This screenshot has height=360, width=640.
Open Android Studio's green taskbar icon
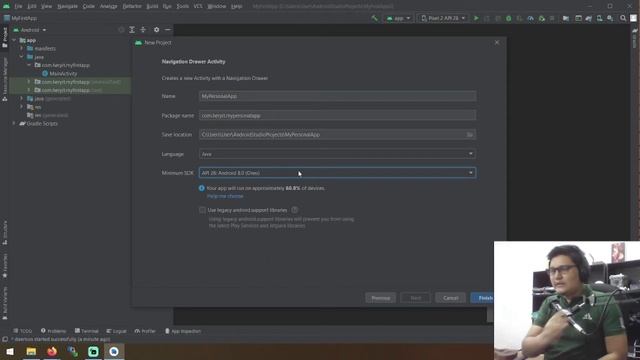pyautogui.click(x=93, y=351)
